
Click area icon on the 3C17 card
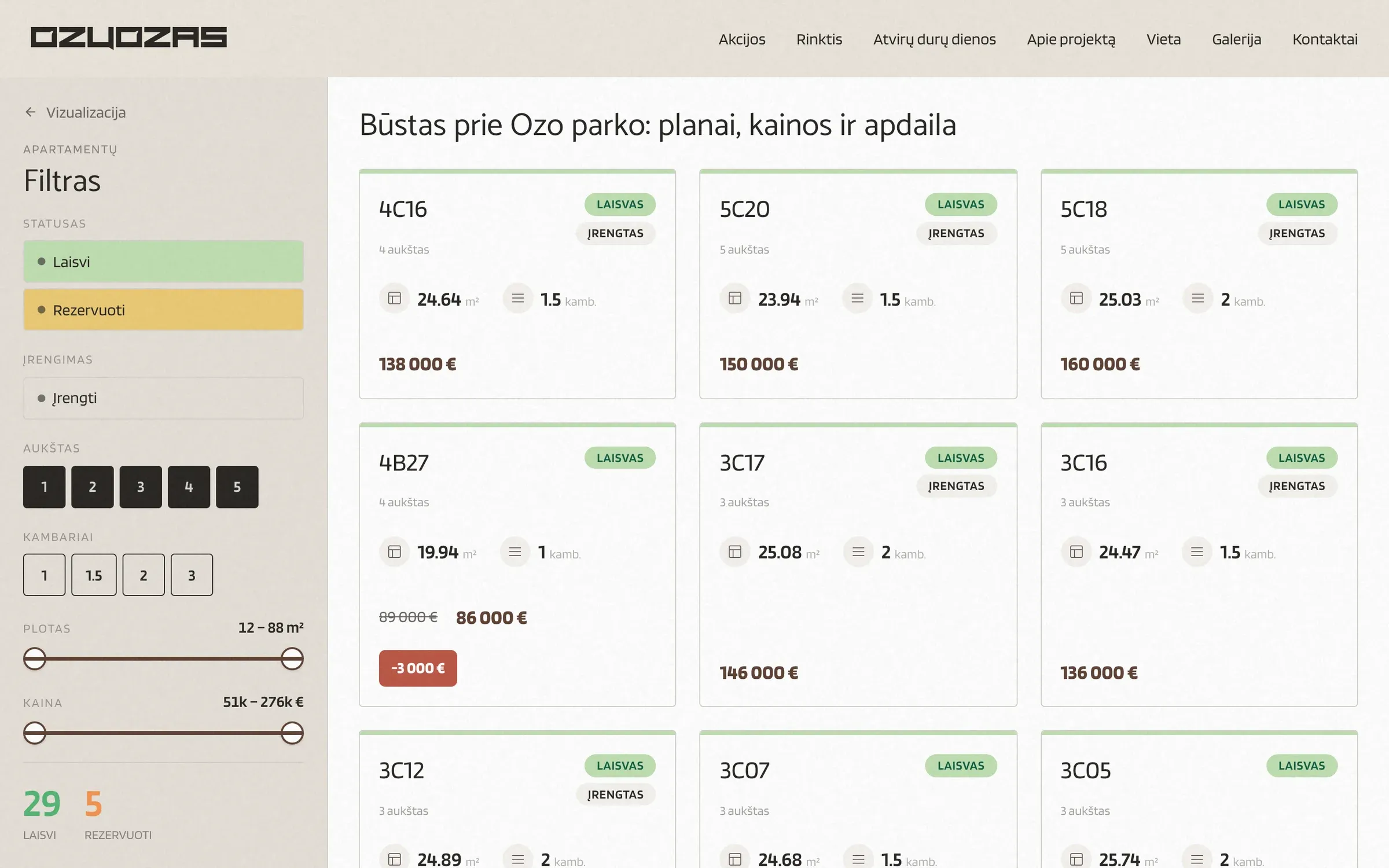(x=735, y=552)
